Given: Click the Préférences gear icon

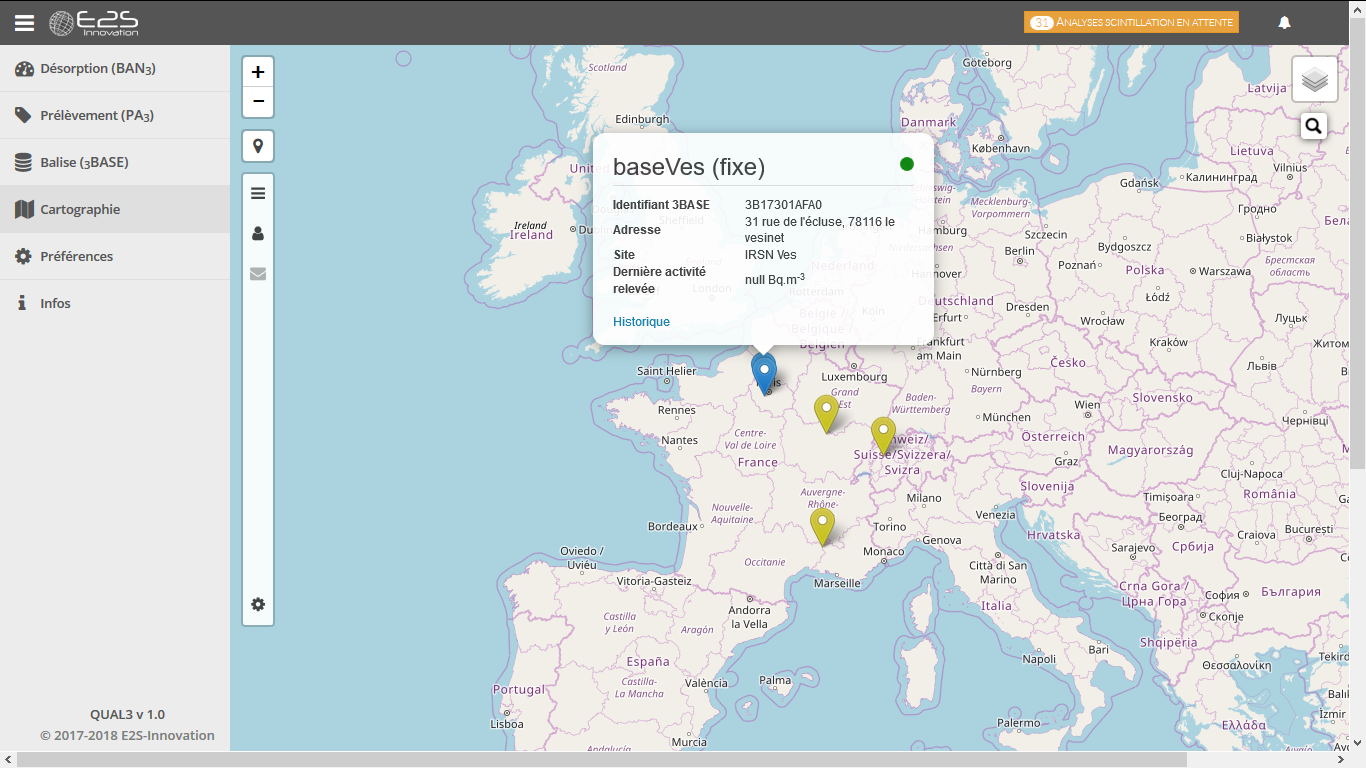Looking at the screenshot, I should pos(23,256).
